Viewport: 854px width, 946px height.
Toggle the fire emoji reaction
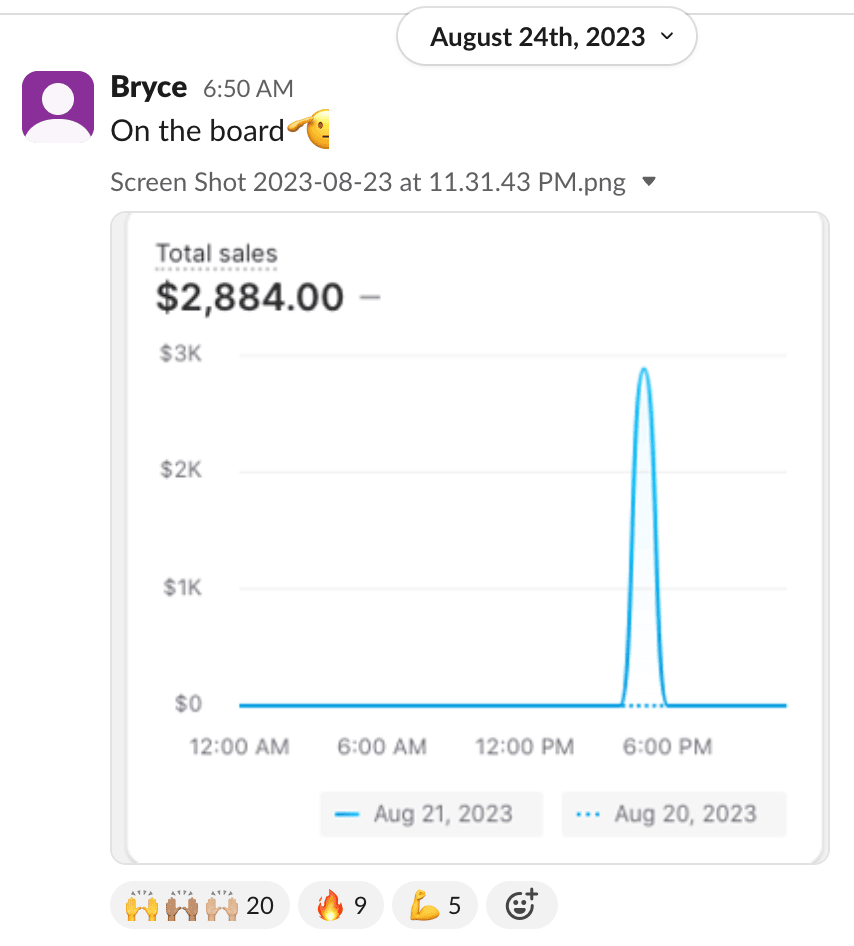(341, 906)
